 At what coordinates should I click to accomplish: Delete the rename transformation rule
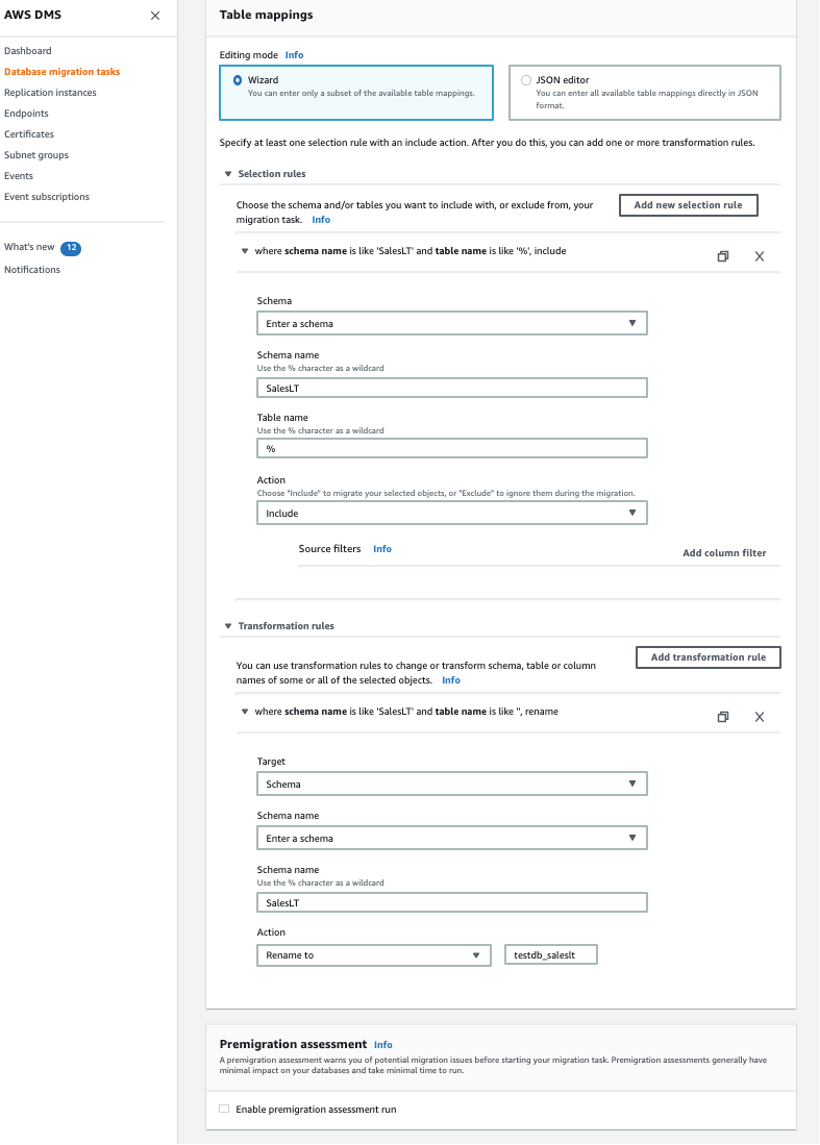tap(759, 716)
